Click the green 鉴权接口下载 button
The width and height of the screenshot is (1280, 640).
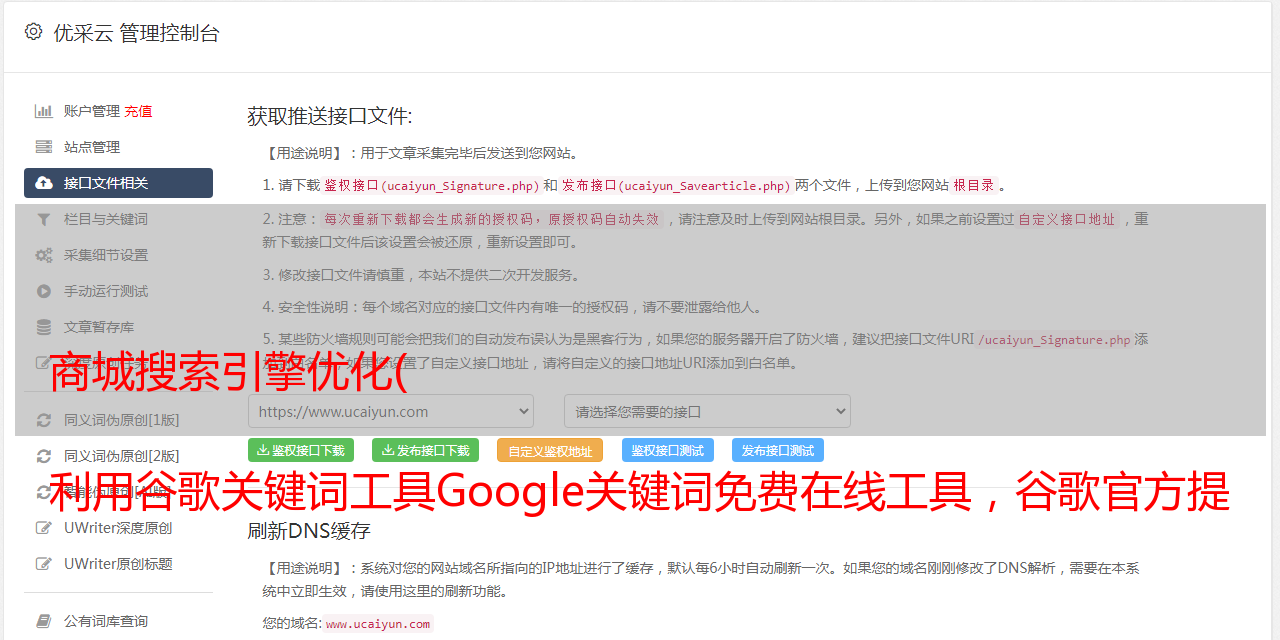(x=301, y=450)
